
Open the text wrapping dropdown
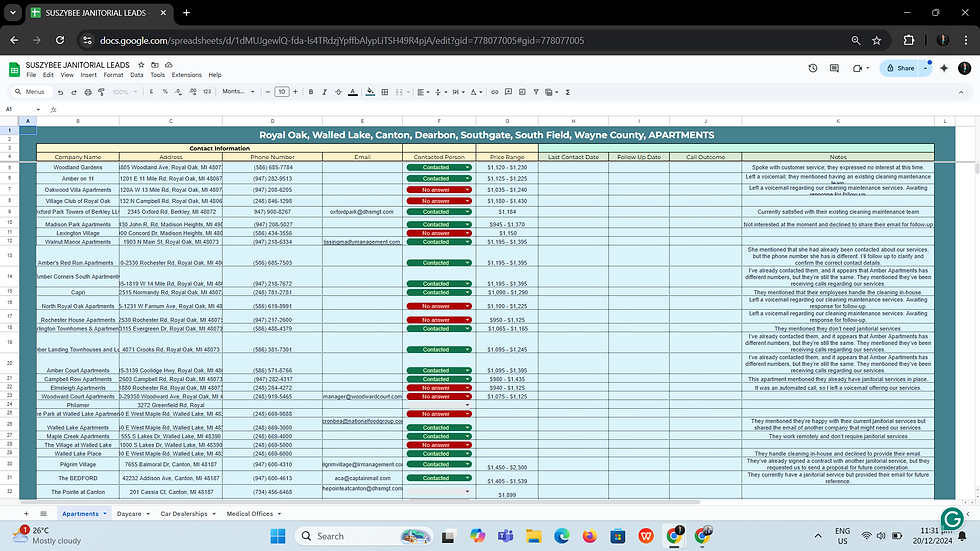(458, 92)
